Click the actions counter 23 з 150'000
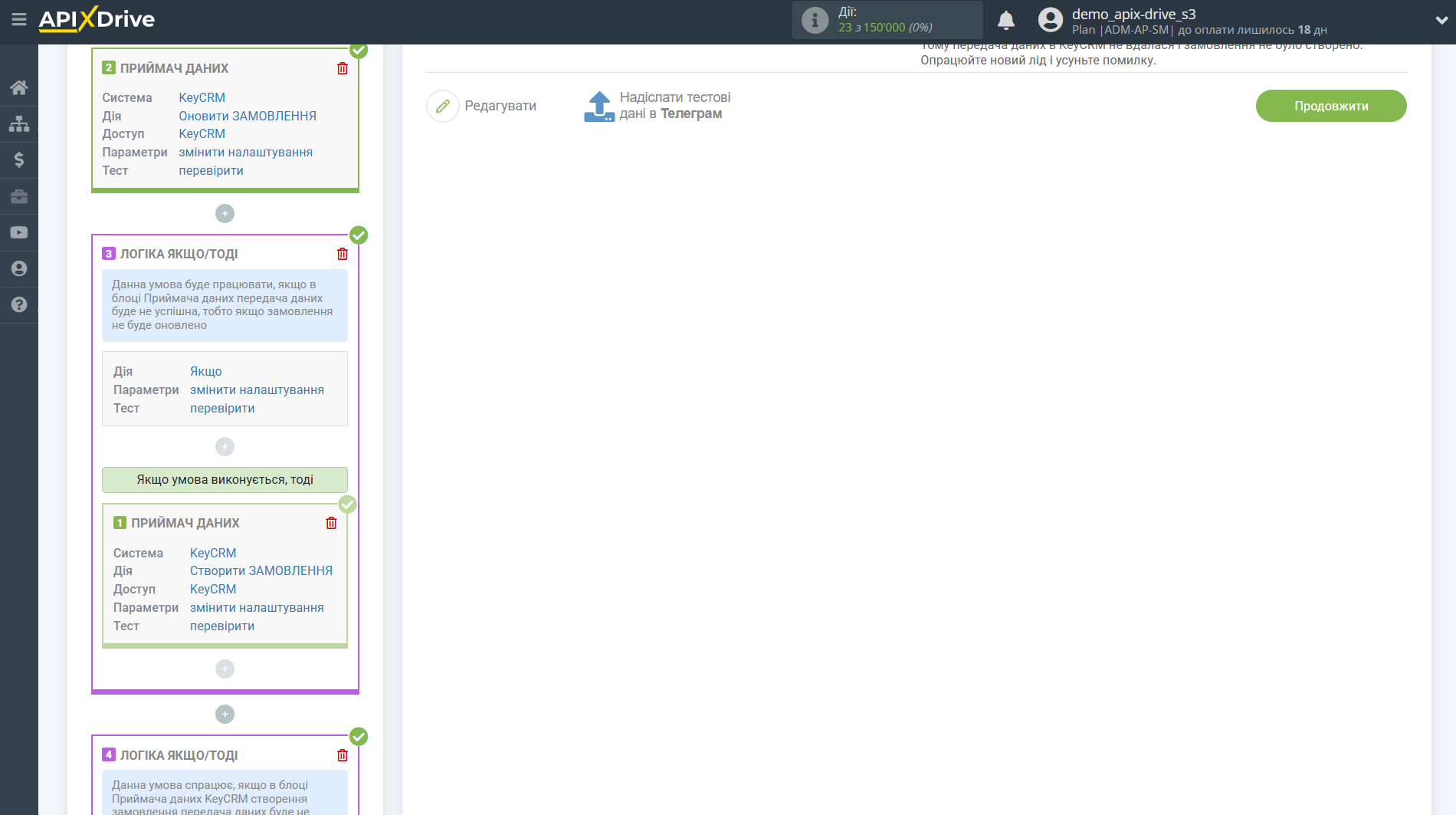The height and width of the screenshot is (815, 1456). tap(884, 28)
